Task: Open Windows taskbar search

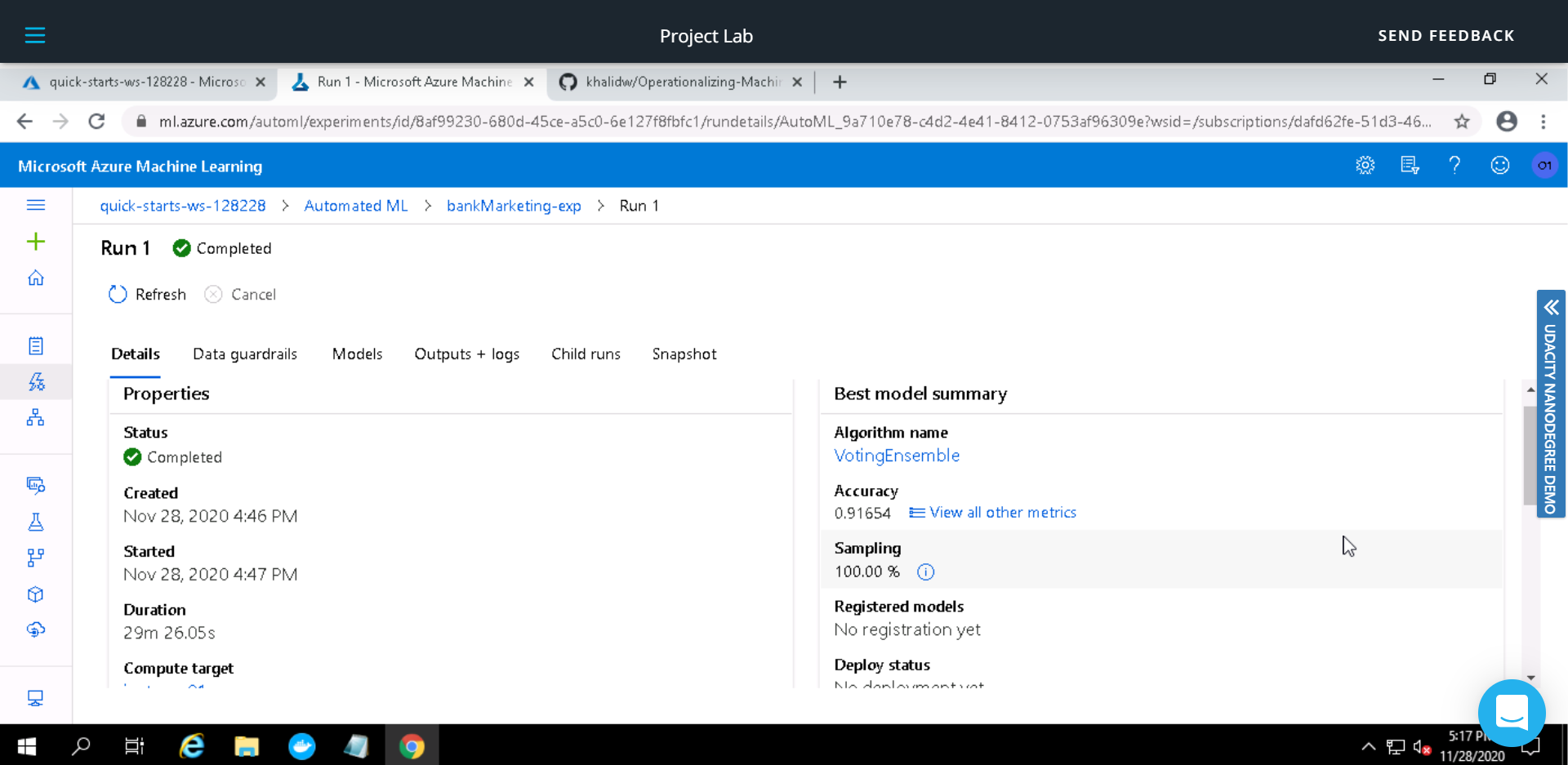Action: 81,746
